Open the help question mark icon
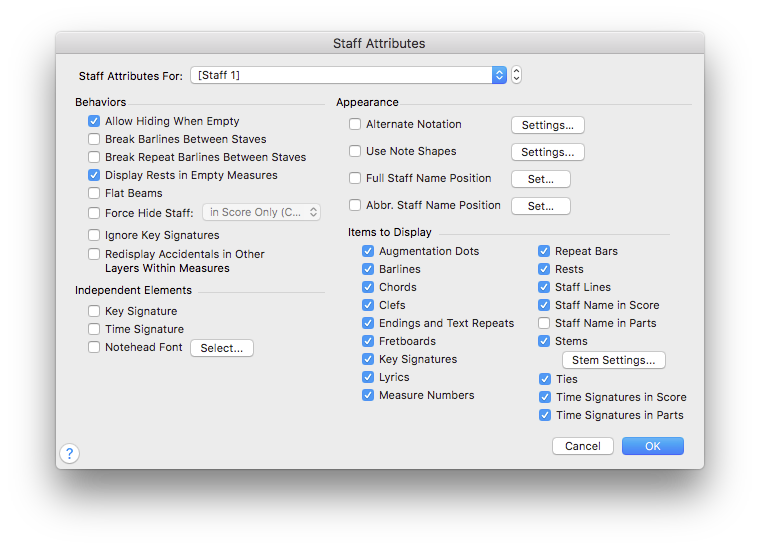This screenshot has width=760, height=549. [x=70, y=454]
